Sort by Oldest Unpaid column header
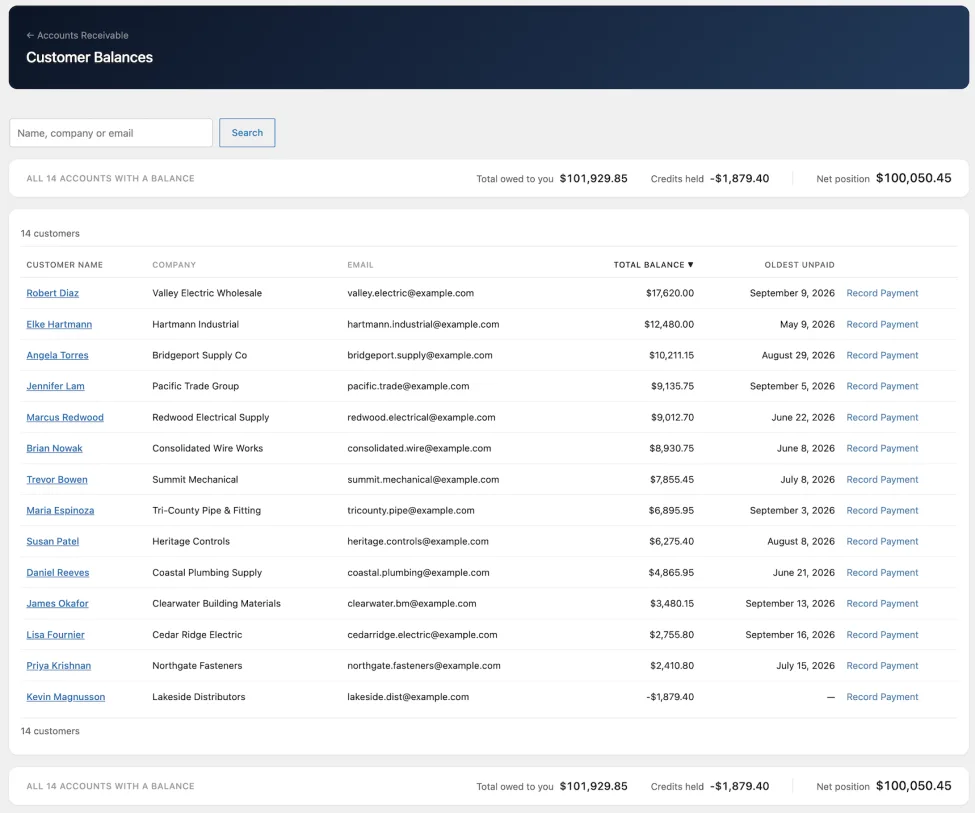 (x=799, y=265)
